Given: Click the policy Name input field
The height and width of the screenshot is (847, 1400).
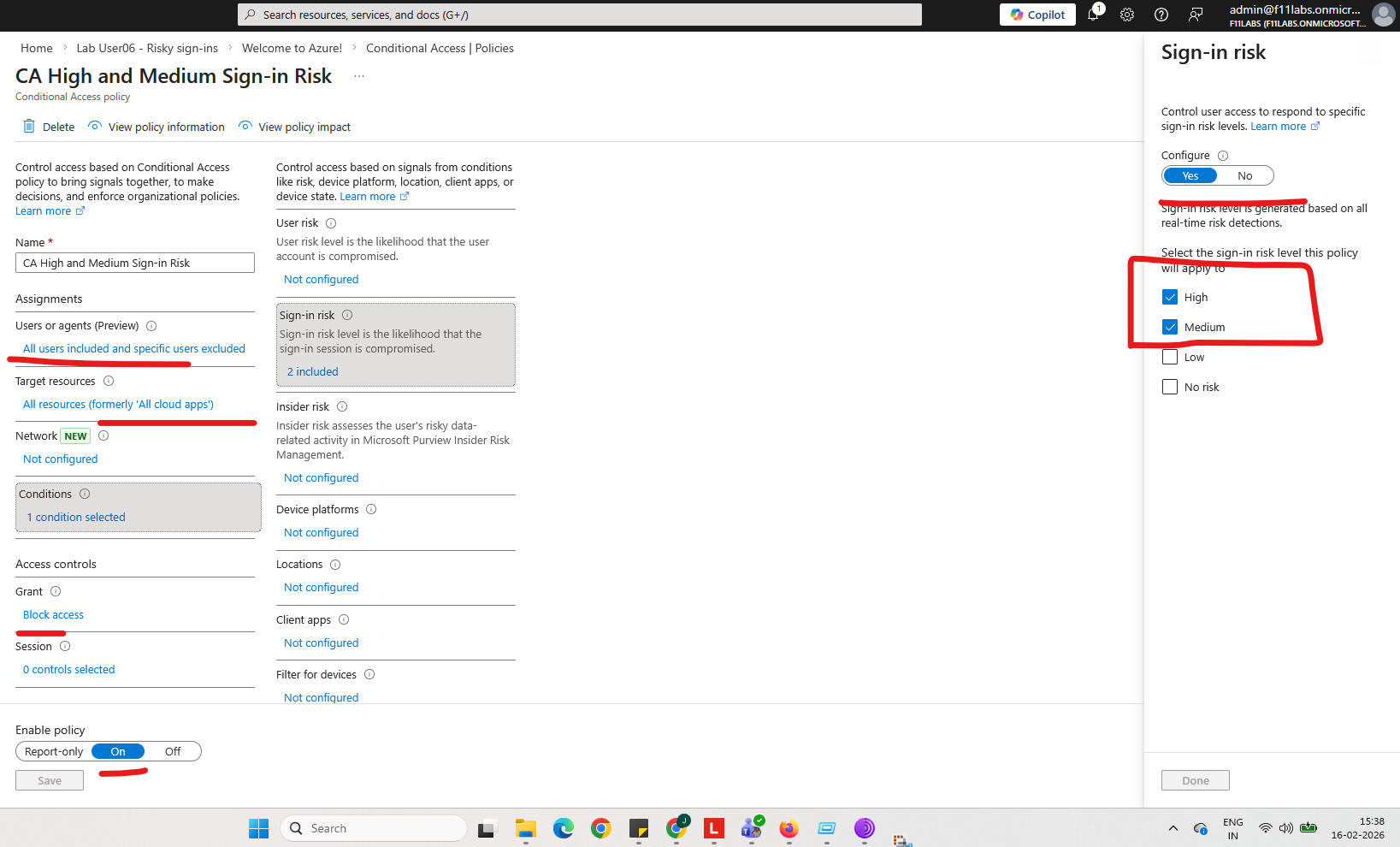Looking at the screenshot, I should (135, 263).
